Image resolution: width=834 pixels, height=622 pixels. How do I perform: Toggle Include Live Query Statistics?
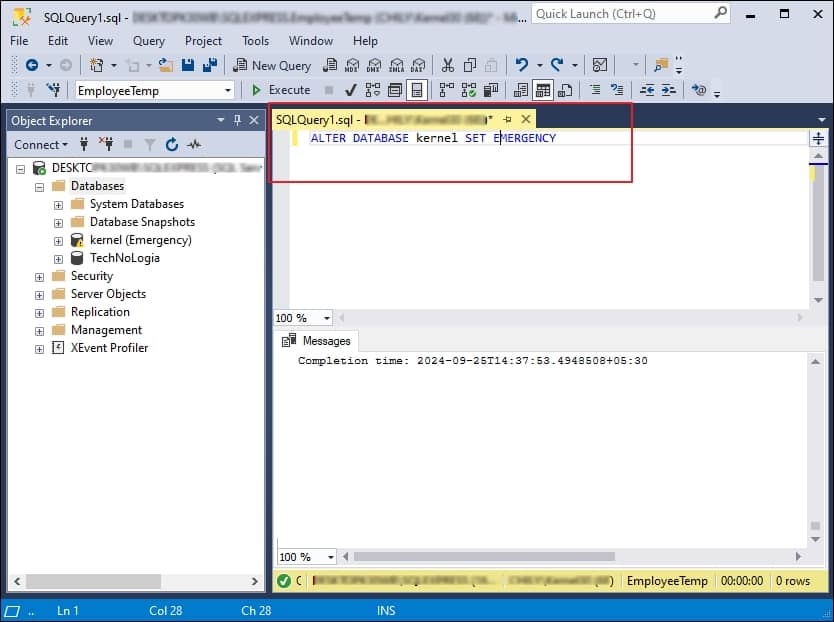click(x=469, y=90)
